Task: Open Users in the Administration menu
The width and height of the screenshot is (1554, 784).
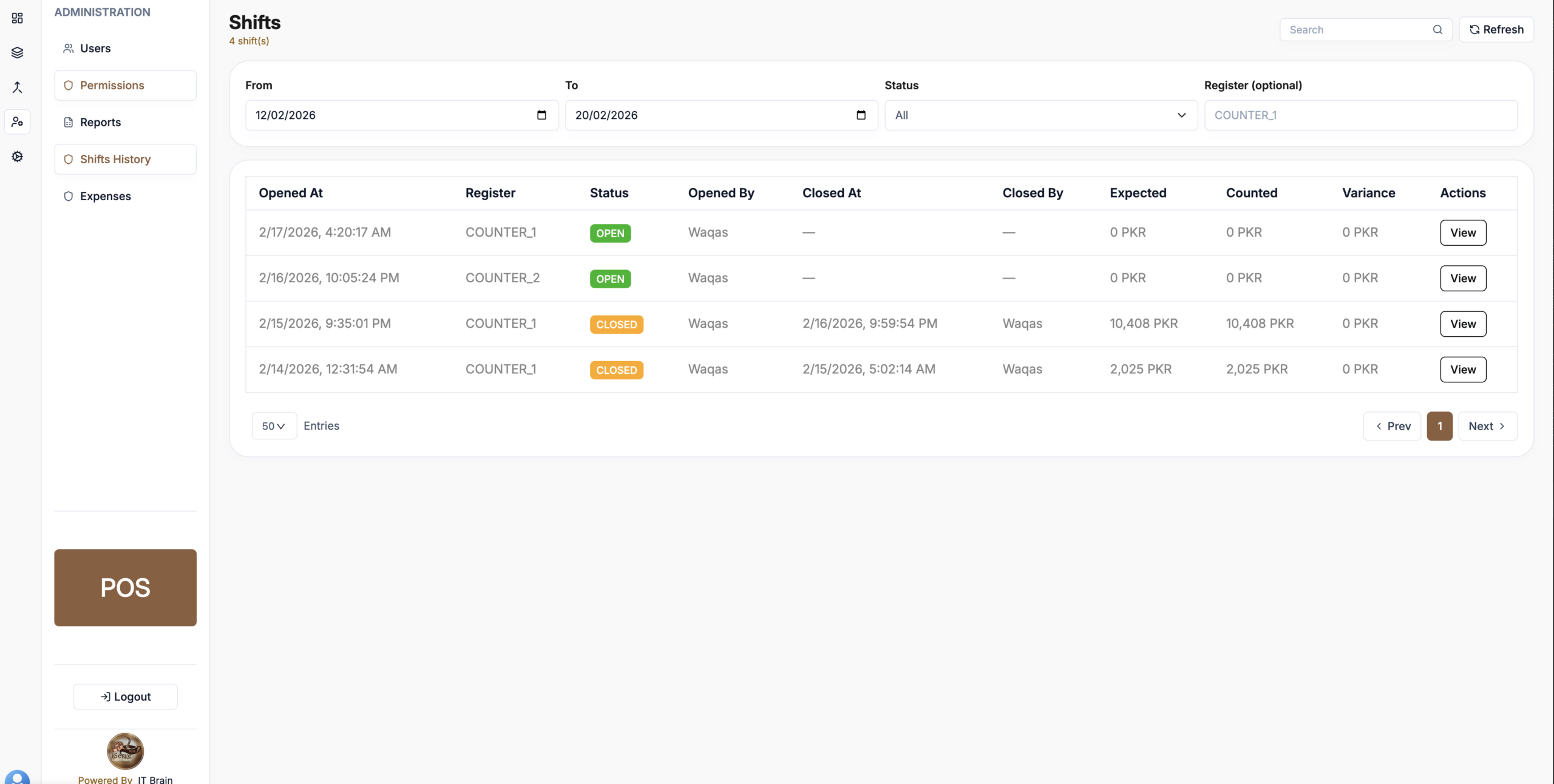Action: point(95,49)
